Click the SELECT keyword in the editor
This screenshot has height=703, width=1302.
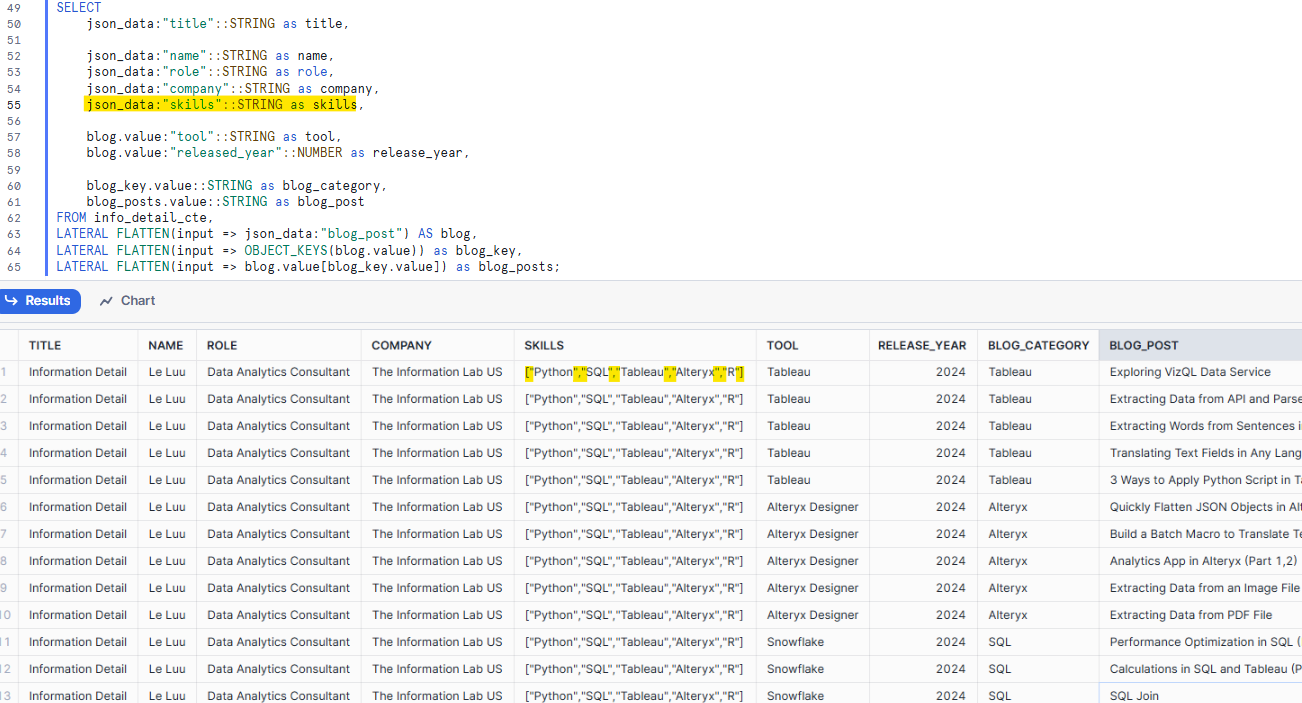(x=79, y=7)
